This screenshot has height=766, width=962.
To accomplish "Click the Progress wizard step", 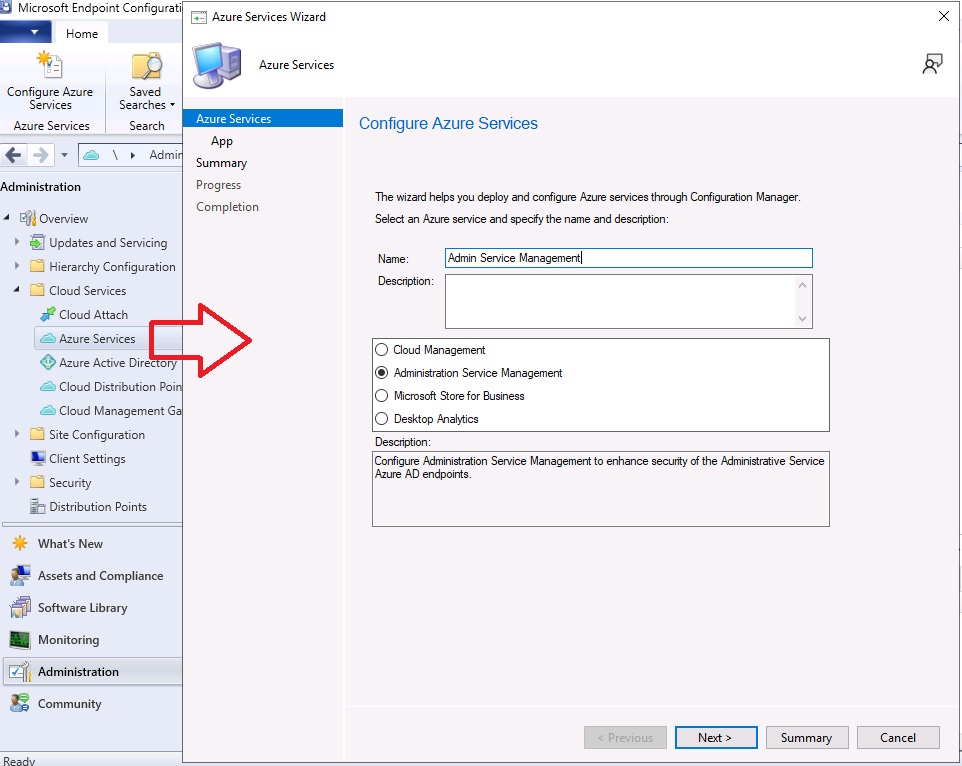I will [x=218, y=185].
